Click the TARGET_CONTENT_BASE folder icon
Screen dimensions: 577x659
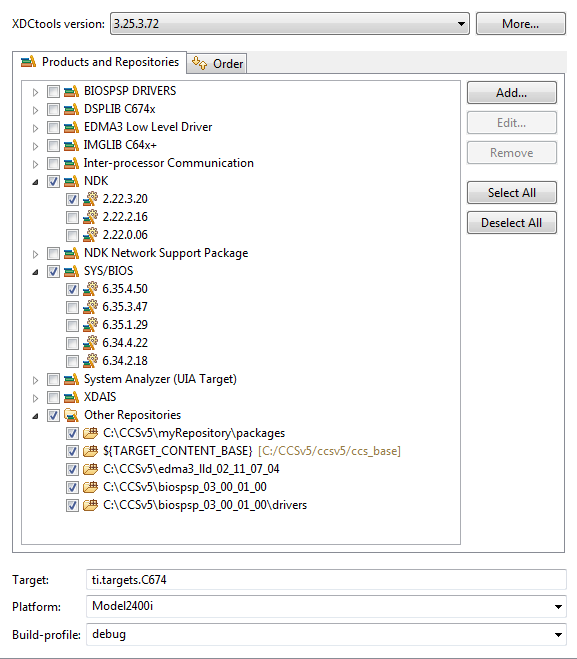[x=90, y=451]
